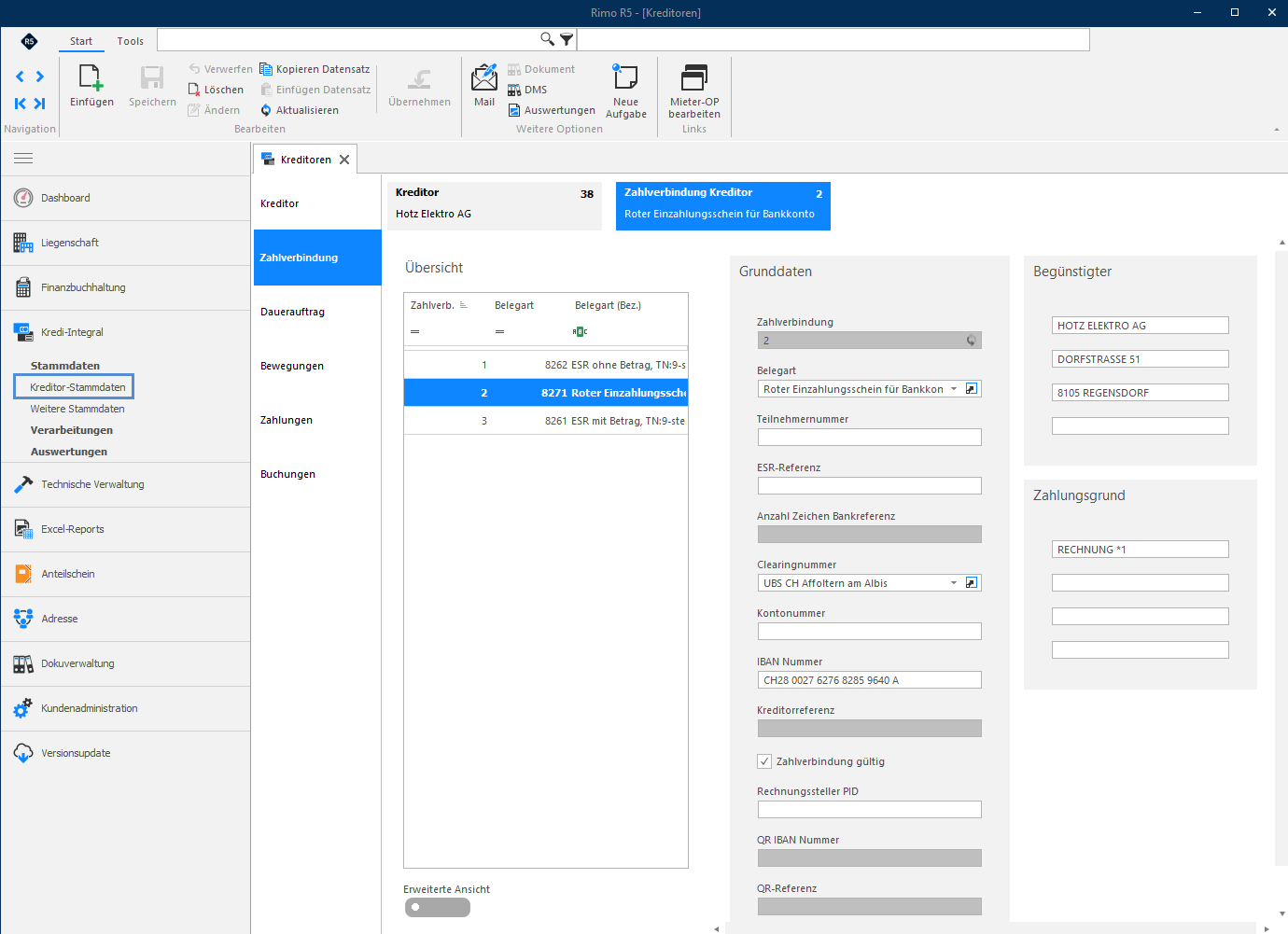Click the filter funnel icon beside search

(567, 39)
